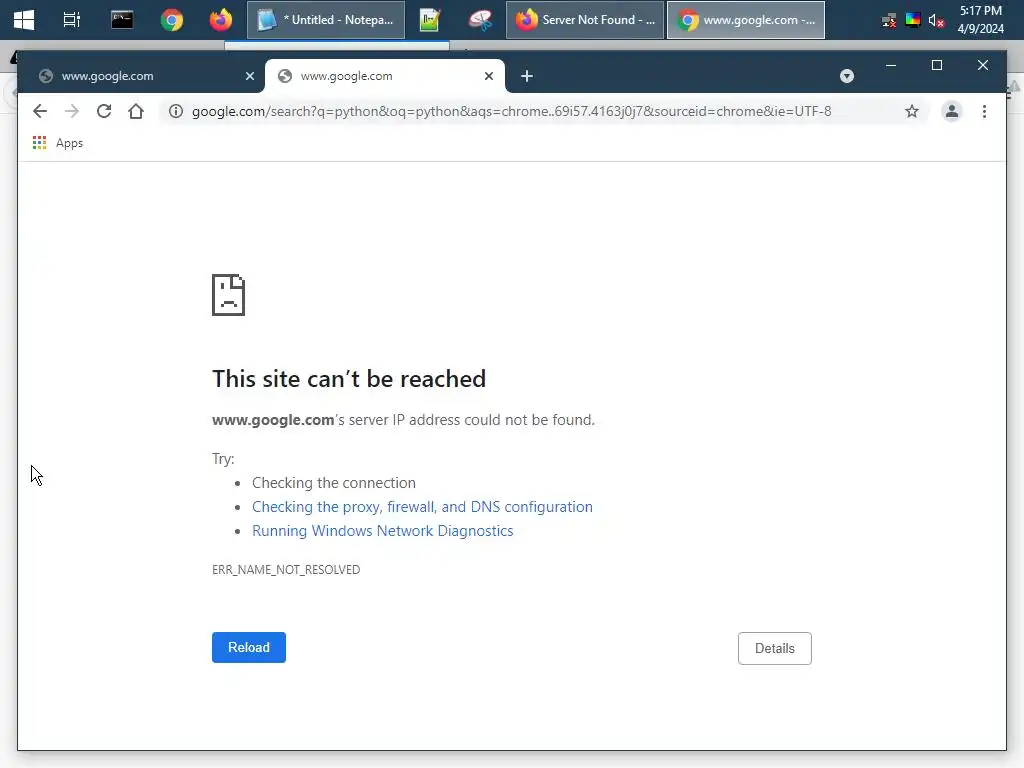The image size is (1024, 768).
Task: Open the Chrome profile avatar icon
Action: [952, 111]
